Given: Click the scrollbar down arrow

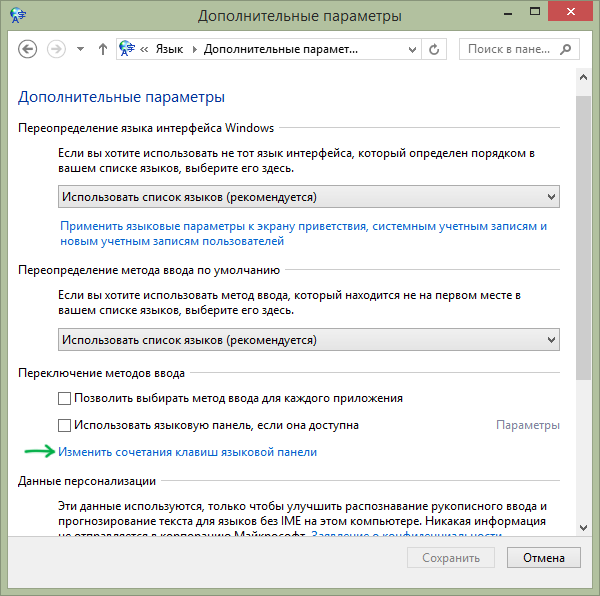Looking at the screenshot, I should (x=583, y=528).
